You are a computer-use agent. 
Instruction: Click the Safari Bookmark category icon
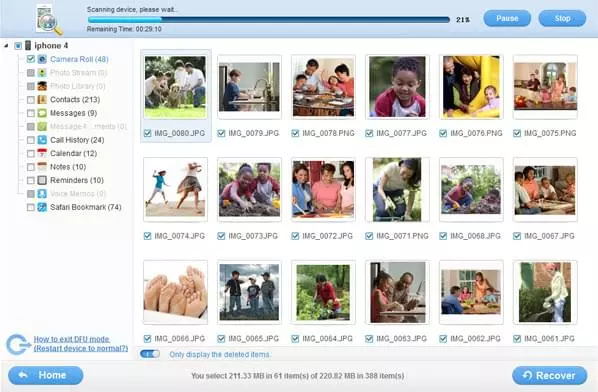coord(42,207)
